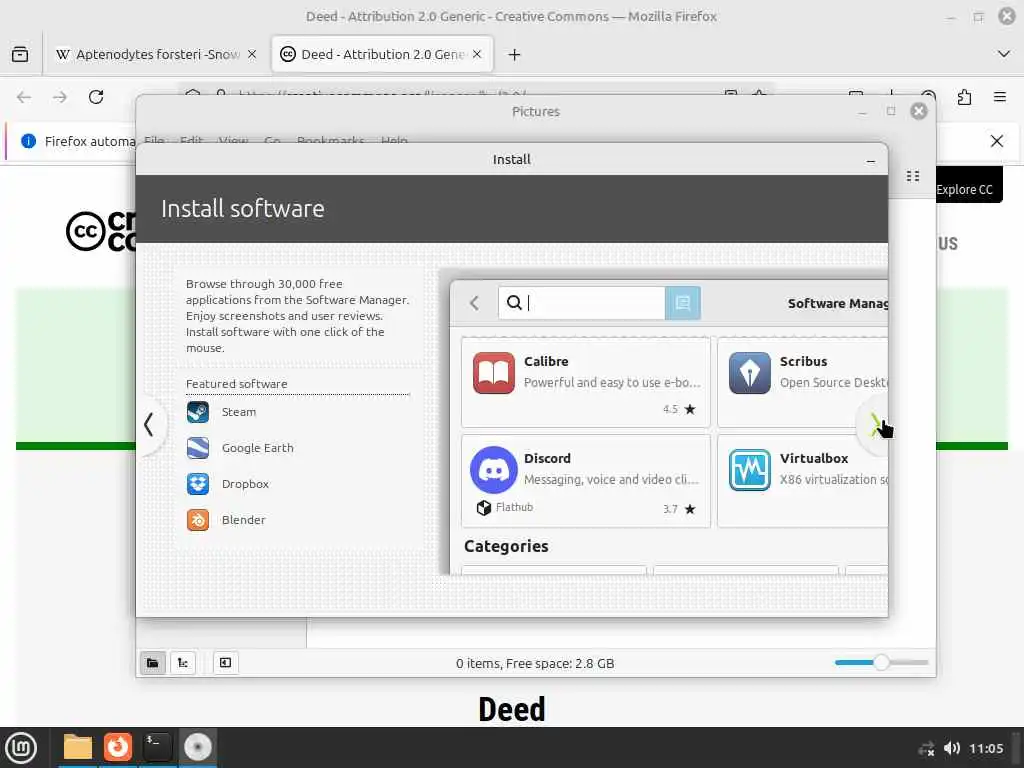Screen dimensions: 1024x768
Task: Click the Creative Commons logo
Action: point(101,231)
